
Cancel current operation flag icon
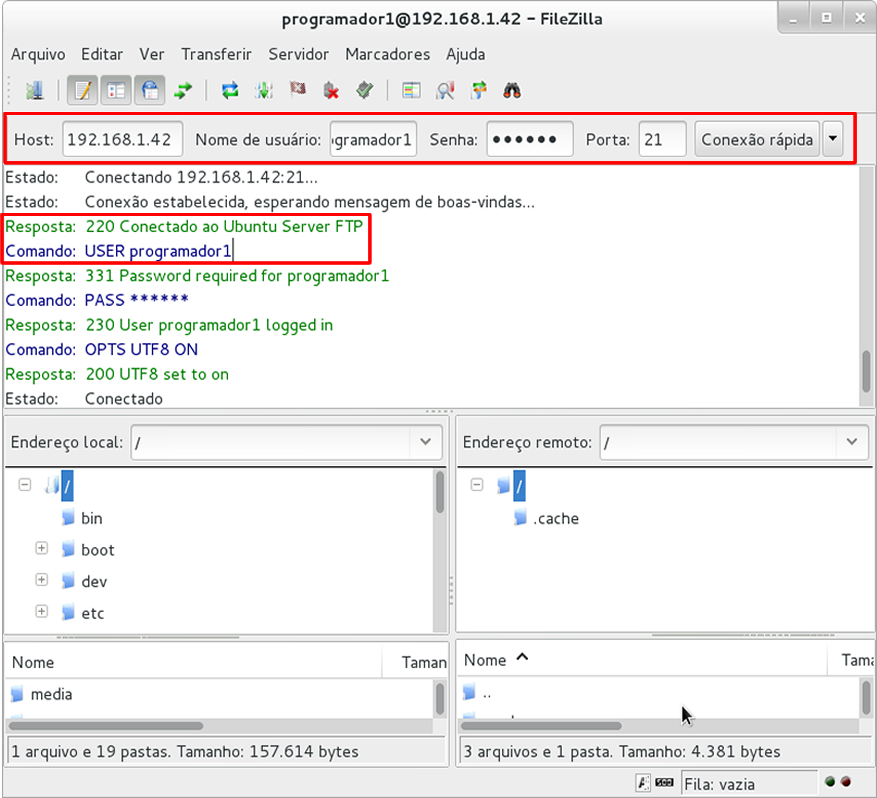click(298, 89)
